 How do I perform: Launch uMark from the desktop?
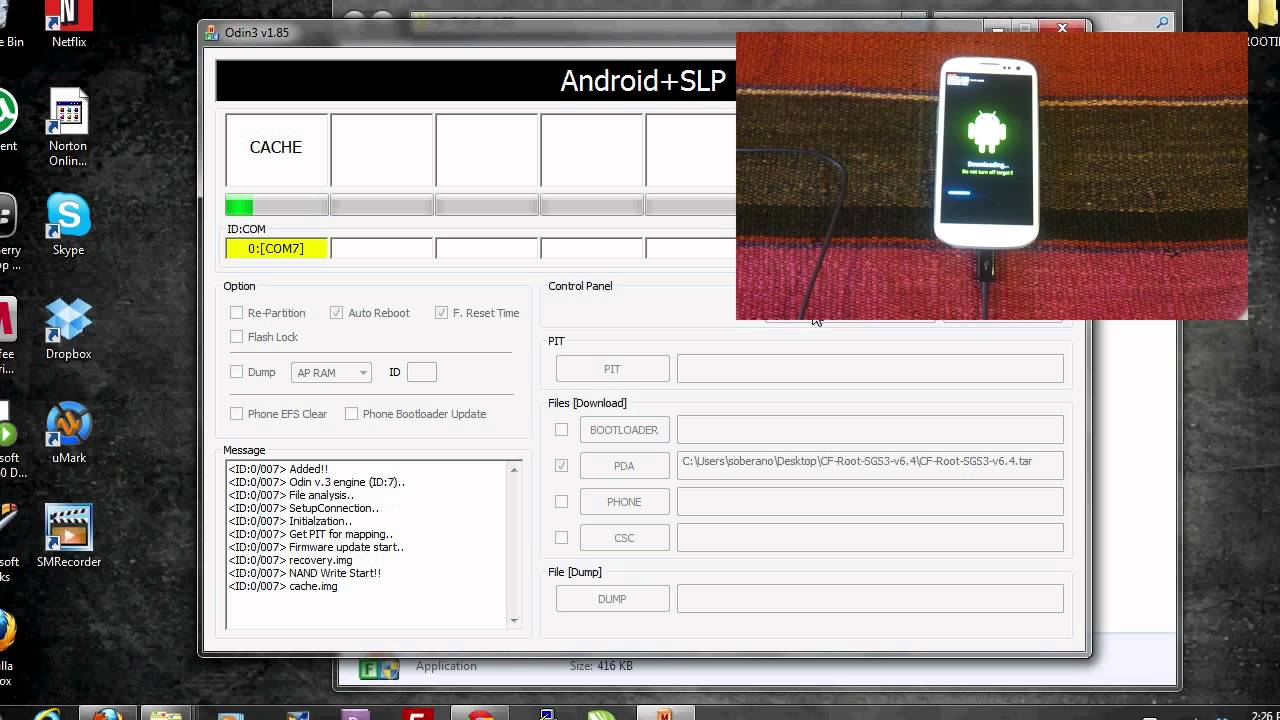coord(68,434)
